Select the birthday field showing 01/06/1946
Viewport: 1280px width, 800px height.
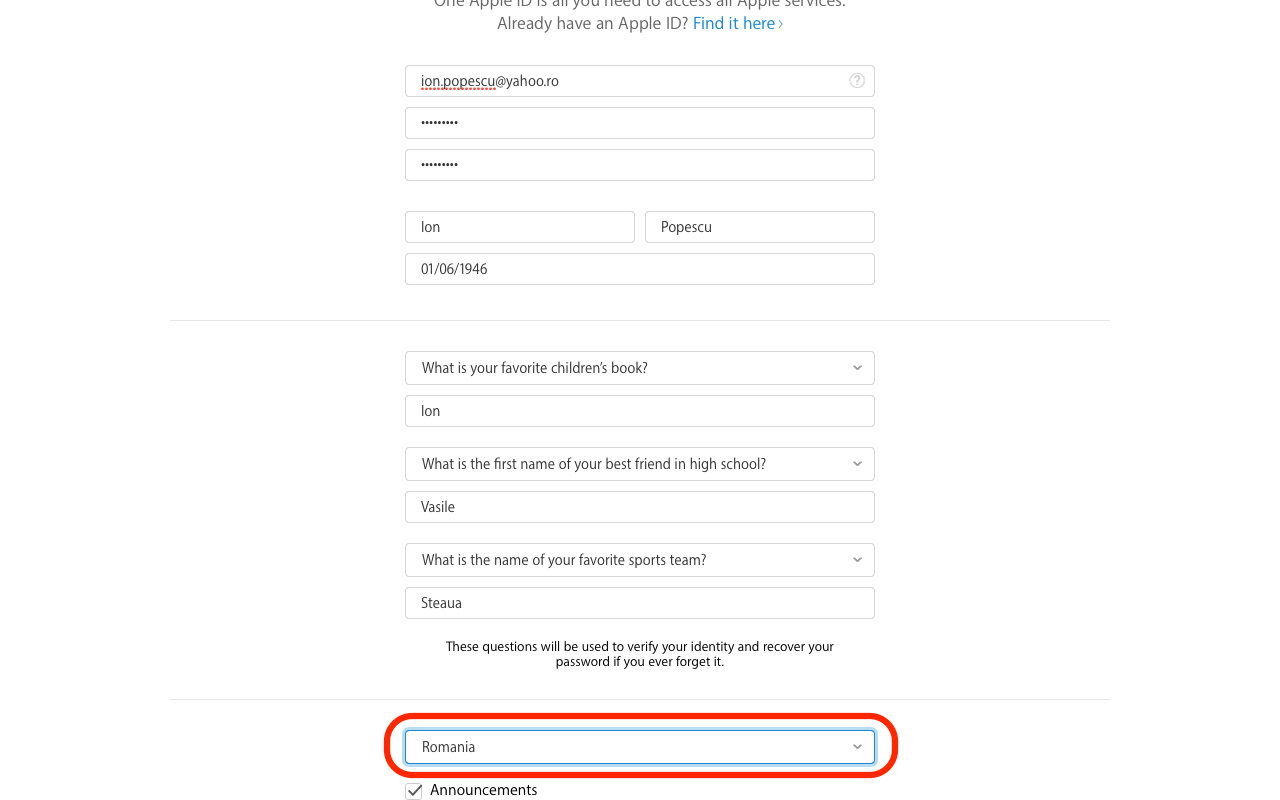pyautogui.click(x=640, y=269)
